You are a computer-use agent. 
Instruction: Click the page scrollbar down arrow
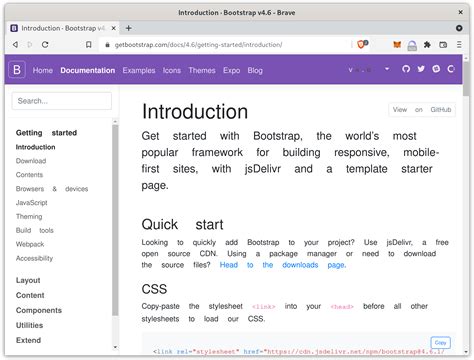pyautogui.click(x=466, y=352)
